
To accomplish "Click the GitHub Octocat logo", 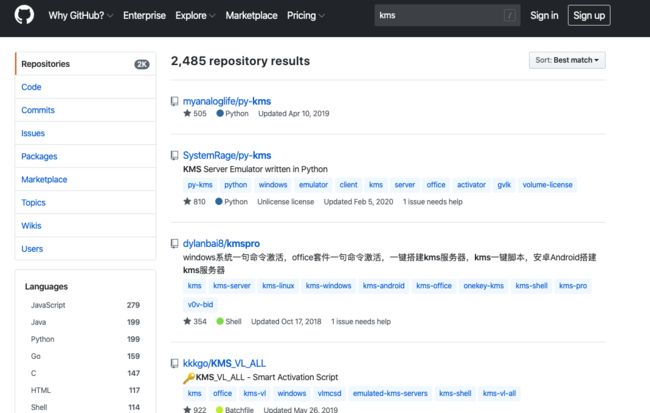I will (x=24, y=15).
